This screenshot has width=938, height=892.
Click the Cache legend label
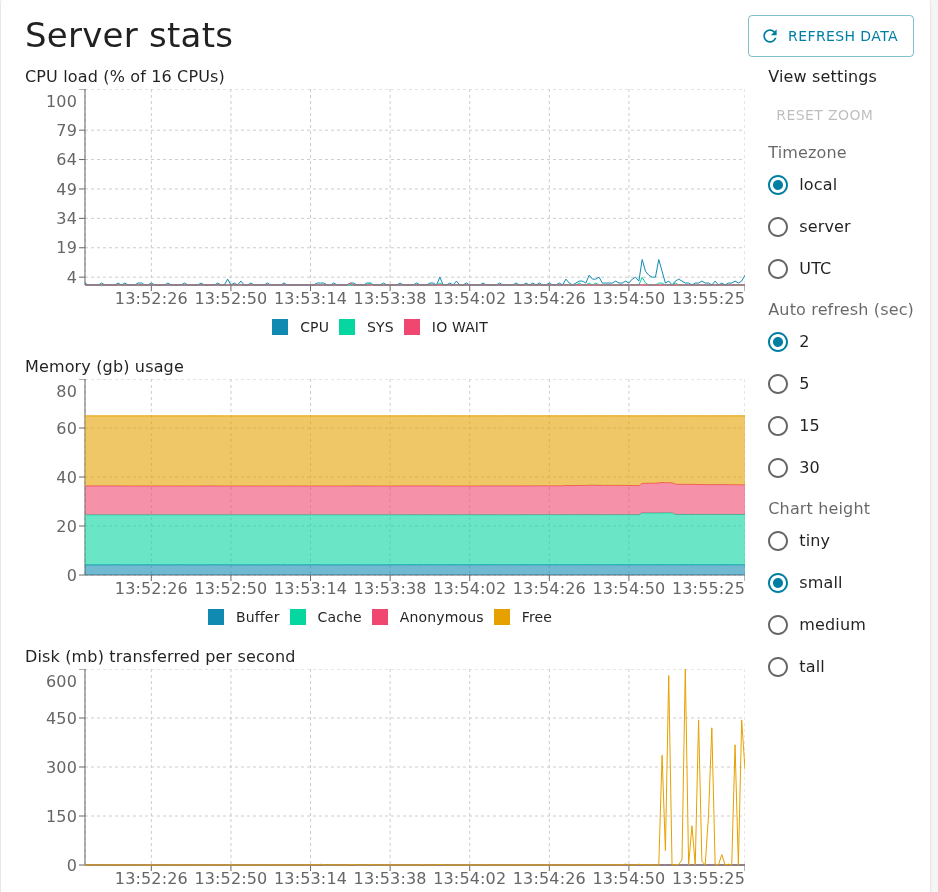click(x=339, y=617)
